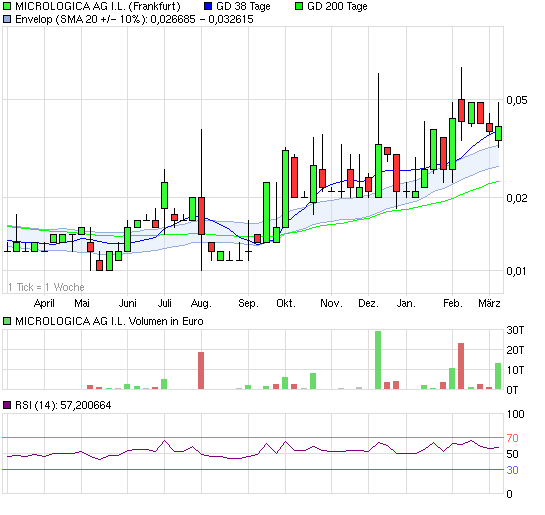Click the red 70 RSI level label
This screenshot has width=545, height=515.
point(513,438)
